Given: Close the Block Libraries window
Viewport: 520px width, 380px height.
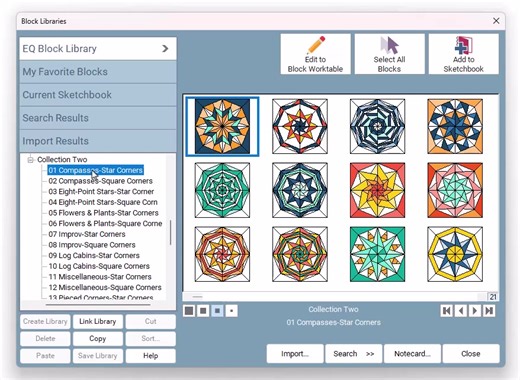Looking at the screenshot, I should (x=496, y=21).
